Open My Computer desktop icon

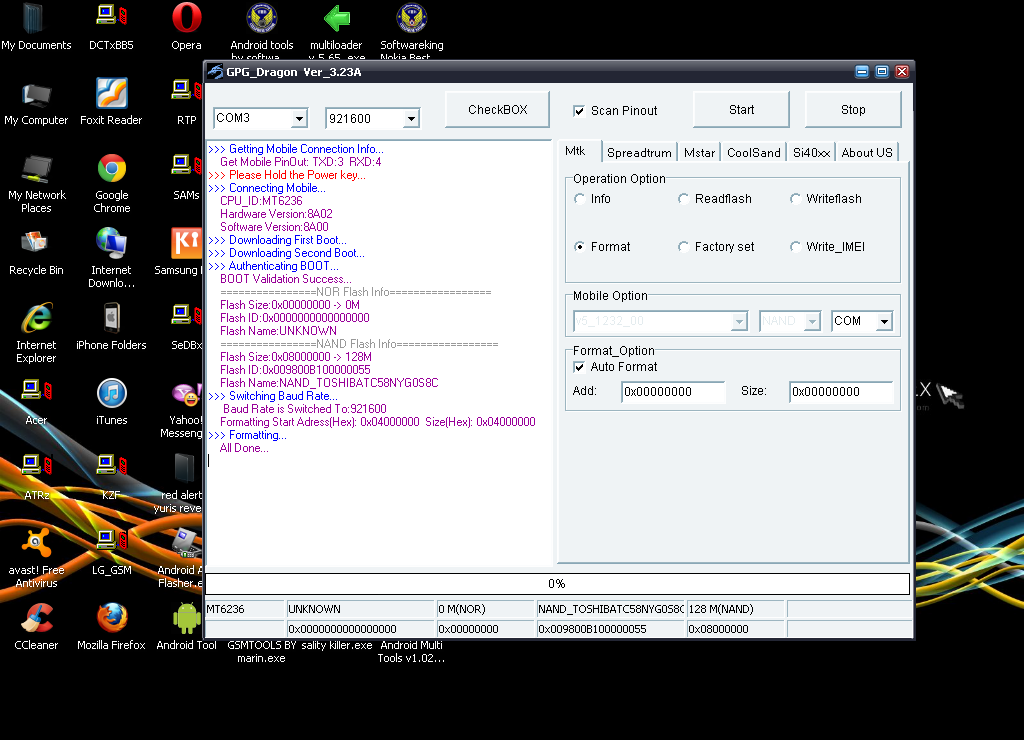tap(37, 94)
